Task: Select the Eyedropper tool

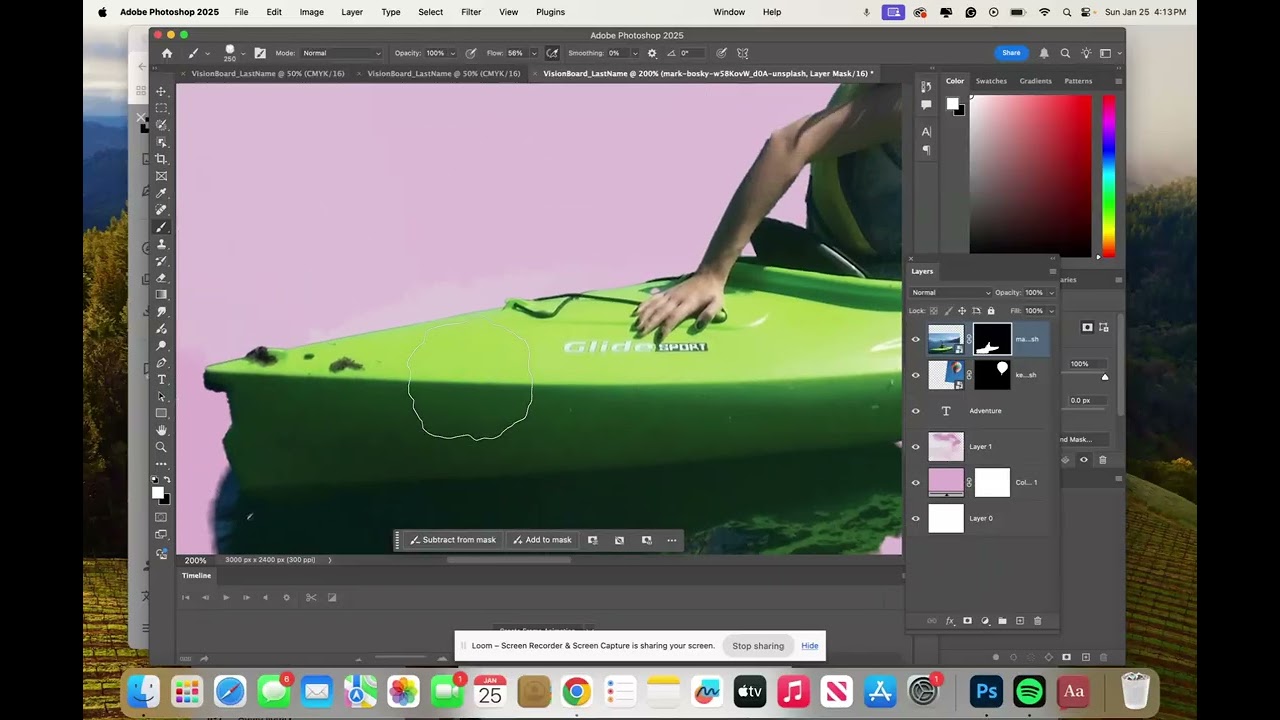Action: (x=161, y=193)
